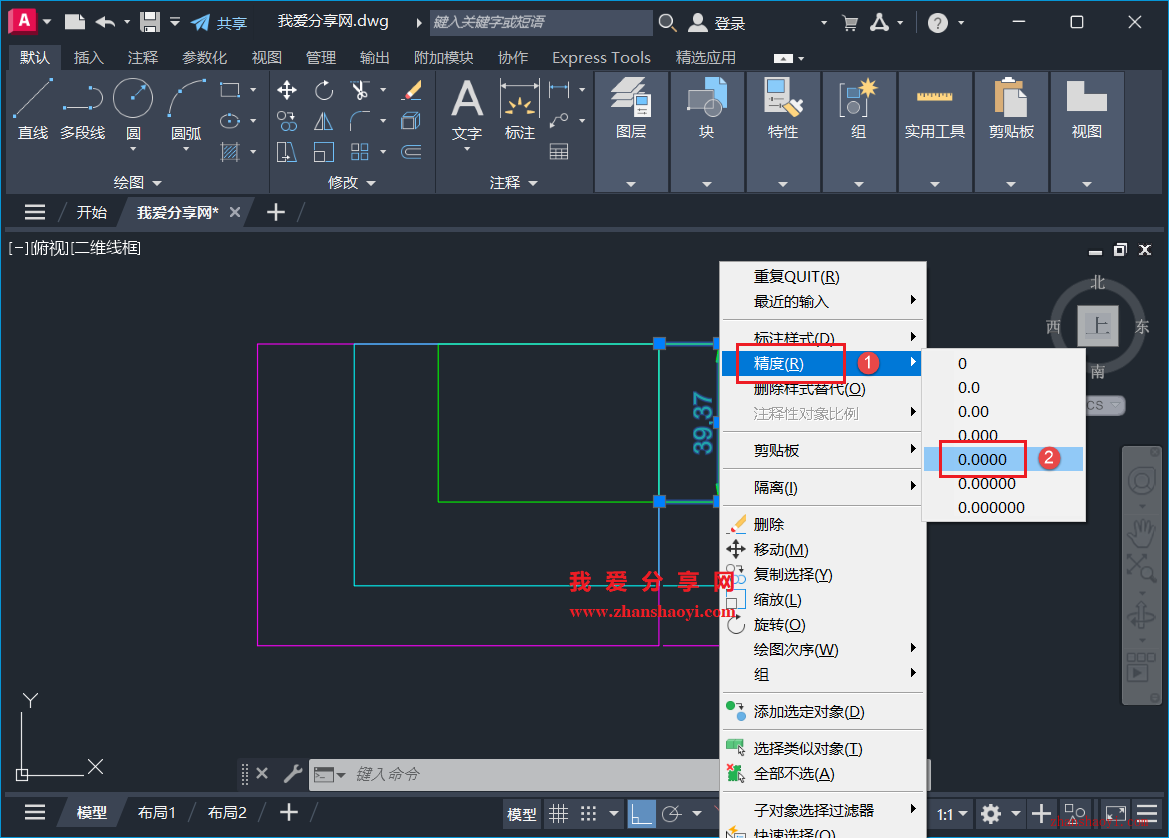The width and height of the screenshot is (1169, 838).
Task: Expand the Text (文字) tool dropdown arrow
Action: (x=467, y=149)
